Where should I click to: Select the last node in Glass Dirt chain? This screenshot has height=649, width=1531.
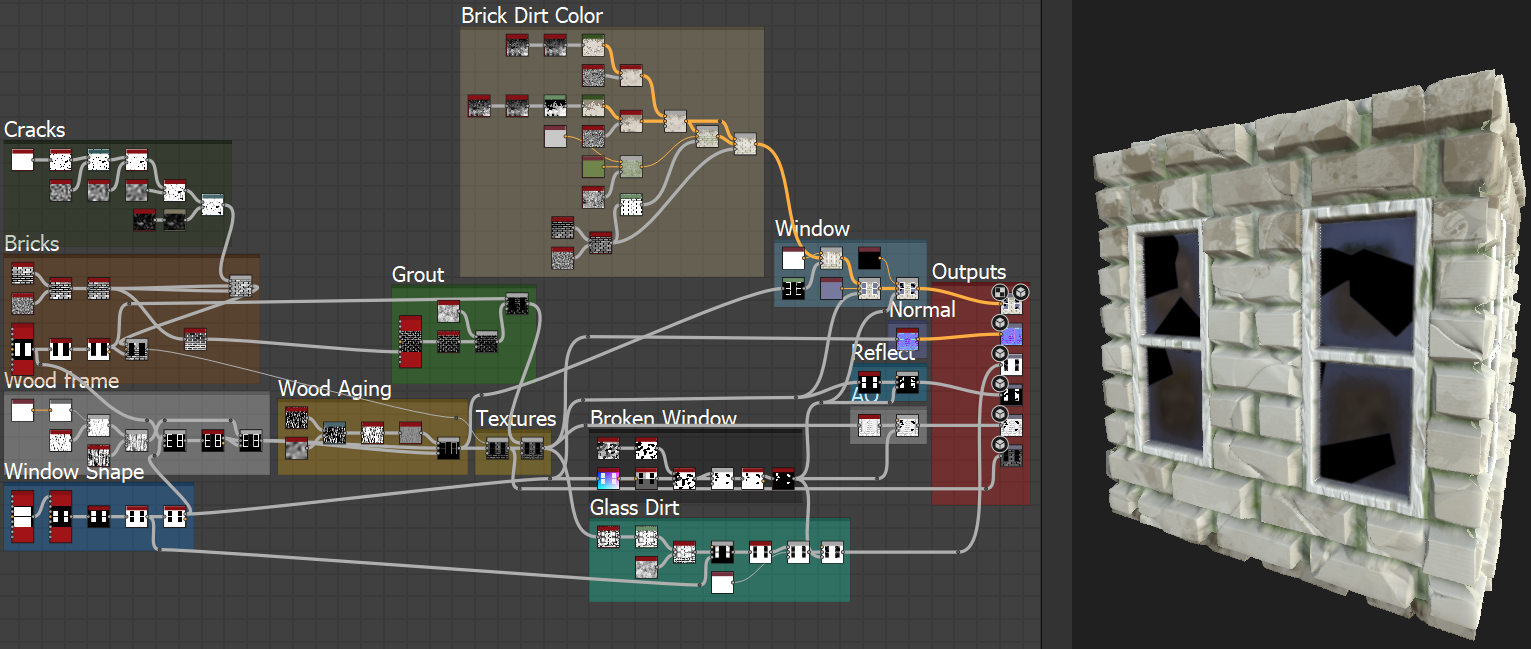[x=832, y=550]
